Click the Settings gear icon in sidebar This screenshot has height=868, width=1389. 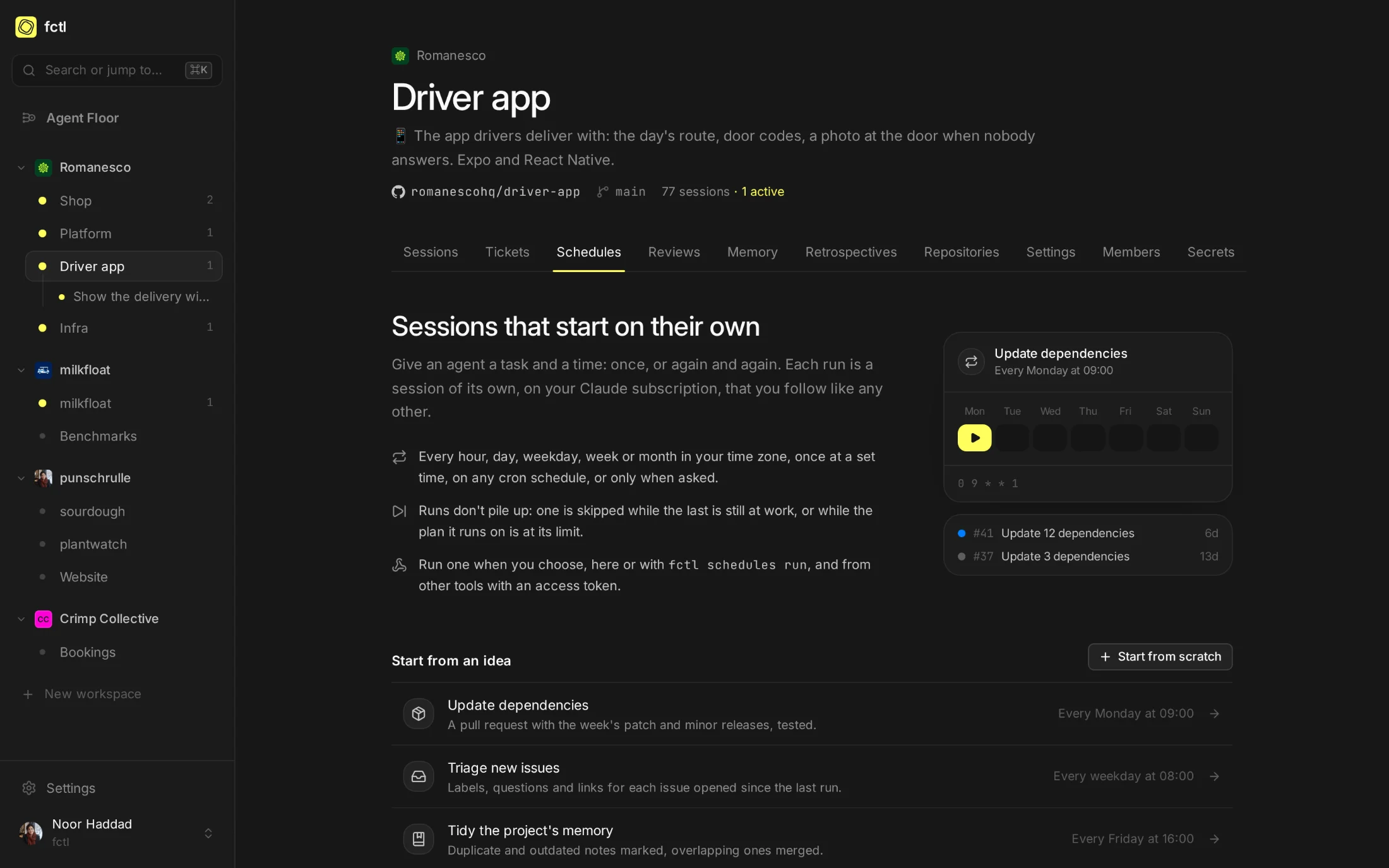coord(29,788)
